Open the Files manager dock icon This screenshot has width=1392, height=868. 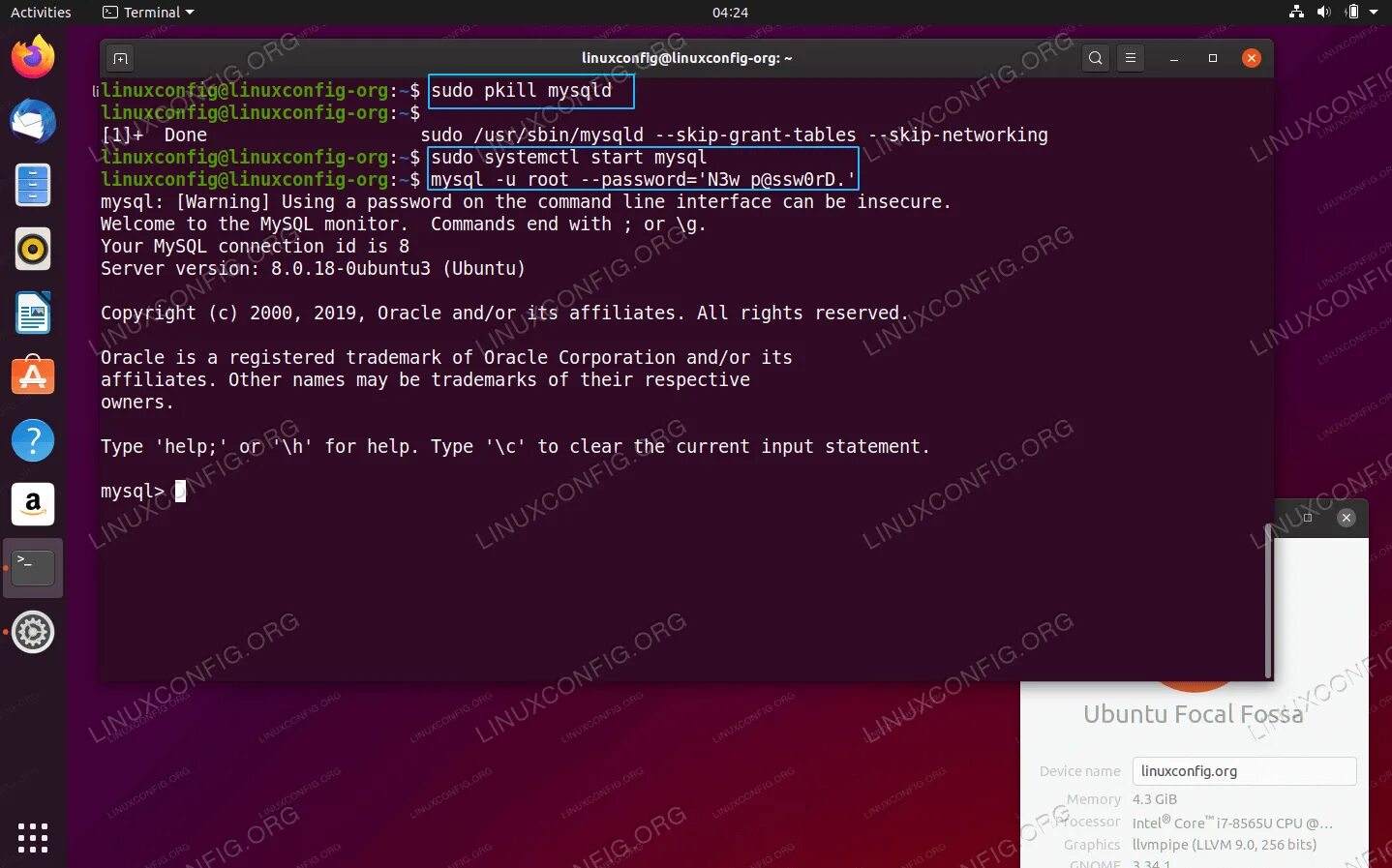click(33, 185)
